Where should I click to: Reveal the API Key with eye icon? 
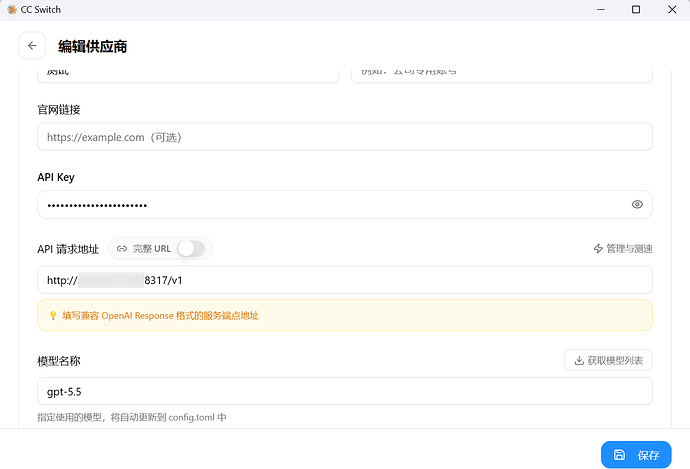tap(637, 205)
